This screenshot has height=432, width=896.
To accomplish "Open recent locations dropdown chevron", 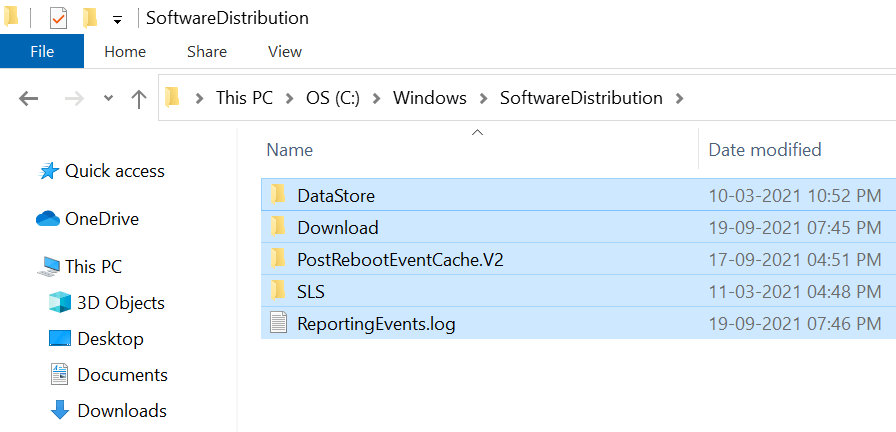I will pos(108,99).
